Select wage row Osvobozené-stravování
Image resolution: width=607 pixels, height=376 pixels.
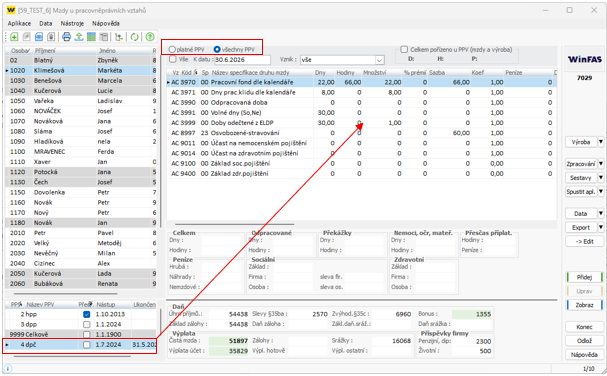click(362, 133)
